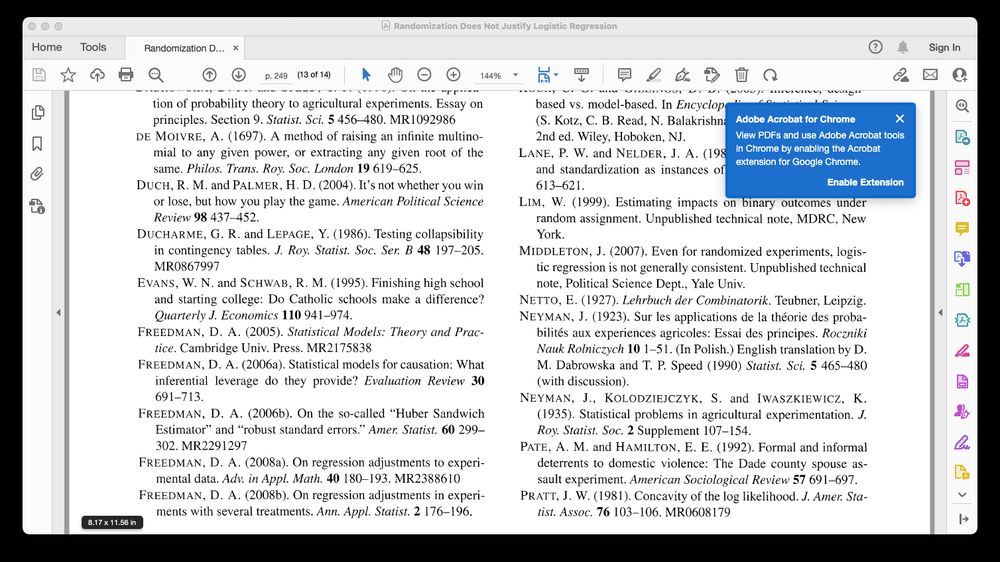
Task: Open the search tool in right pane
Action: tap(962, 107)
